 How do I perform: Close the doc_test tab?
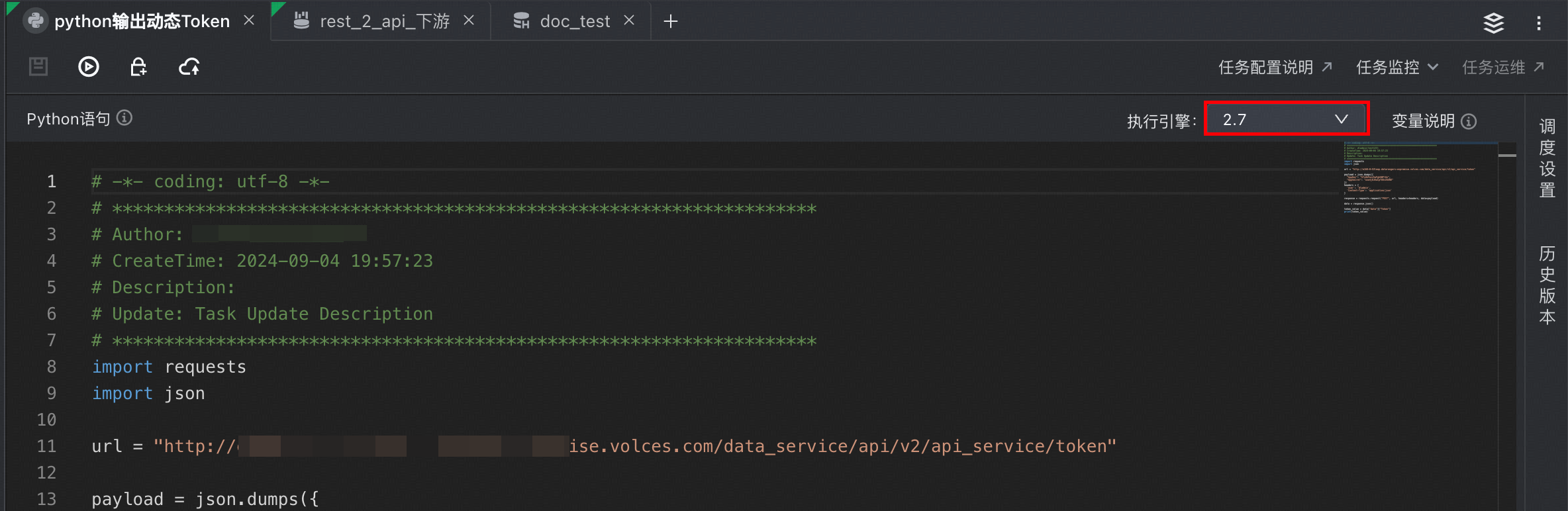click(629, 21)
